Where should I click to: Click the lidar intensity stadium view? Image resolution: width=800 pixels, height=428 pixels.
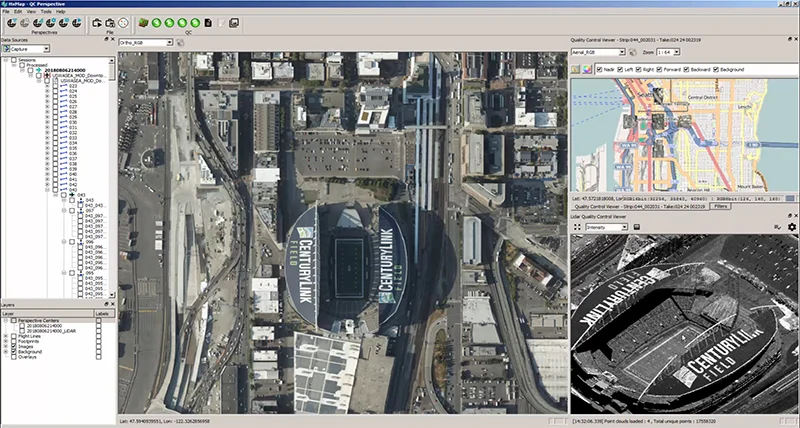click(685, 324)
